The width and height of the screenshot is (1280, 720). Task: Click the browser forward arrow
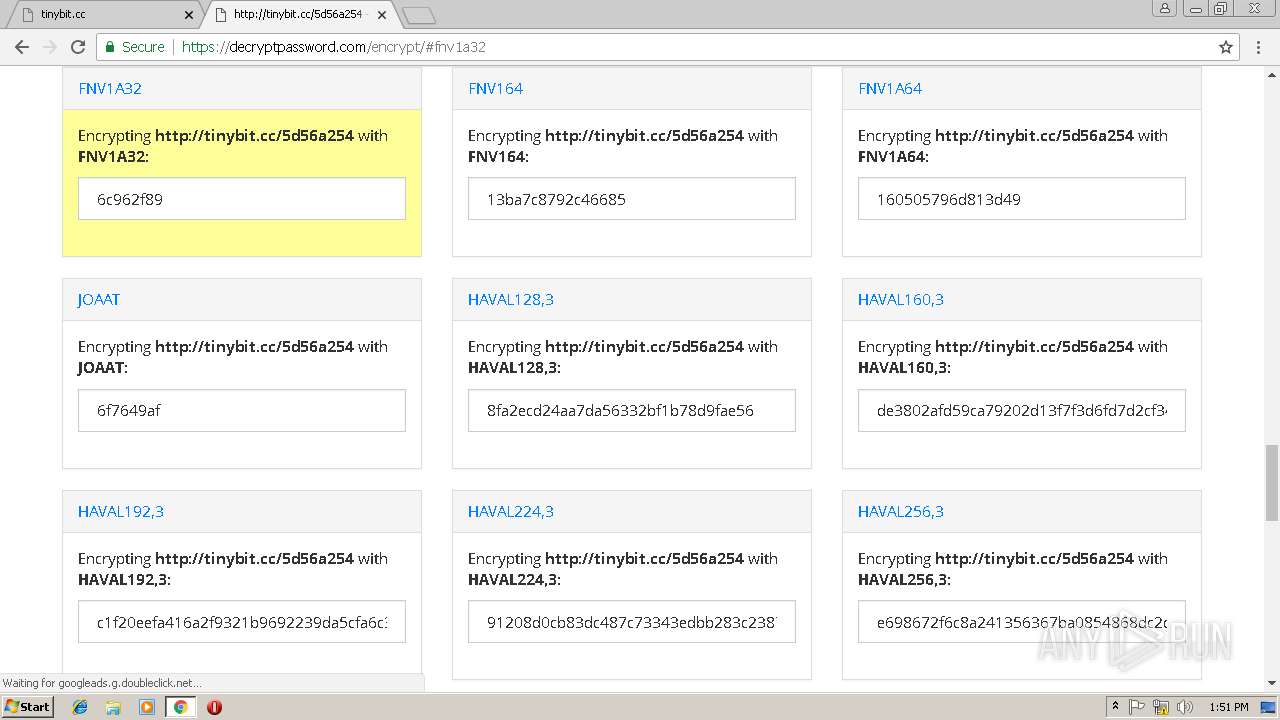(50, 47)
